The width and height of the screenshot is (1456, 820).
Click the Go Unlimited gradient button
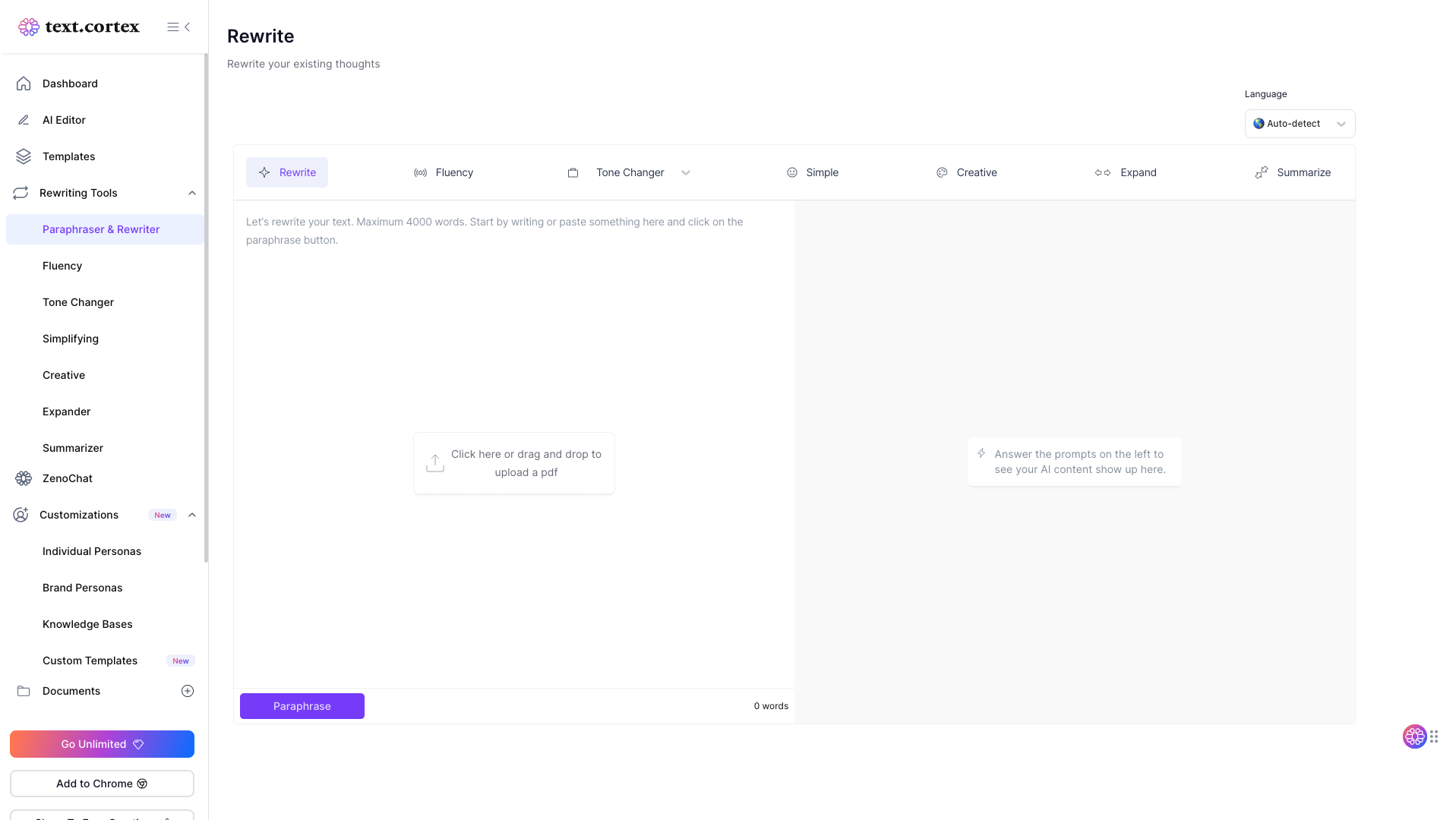(x=102, y=744)
